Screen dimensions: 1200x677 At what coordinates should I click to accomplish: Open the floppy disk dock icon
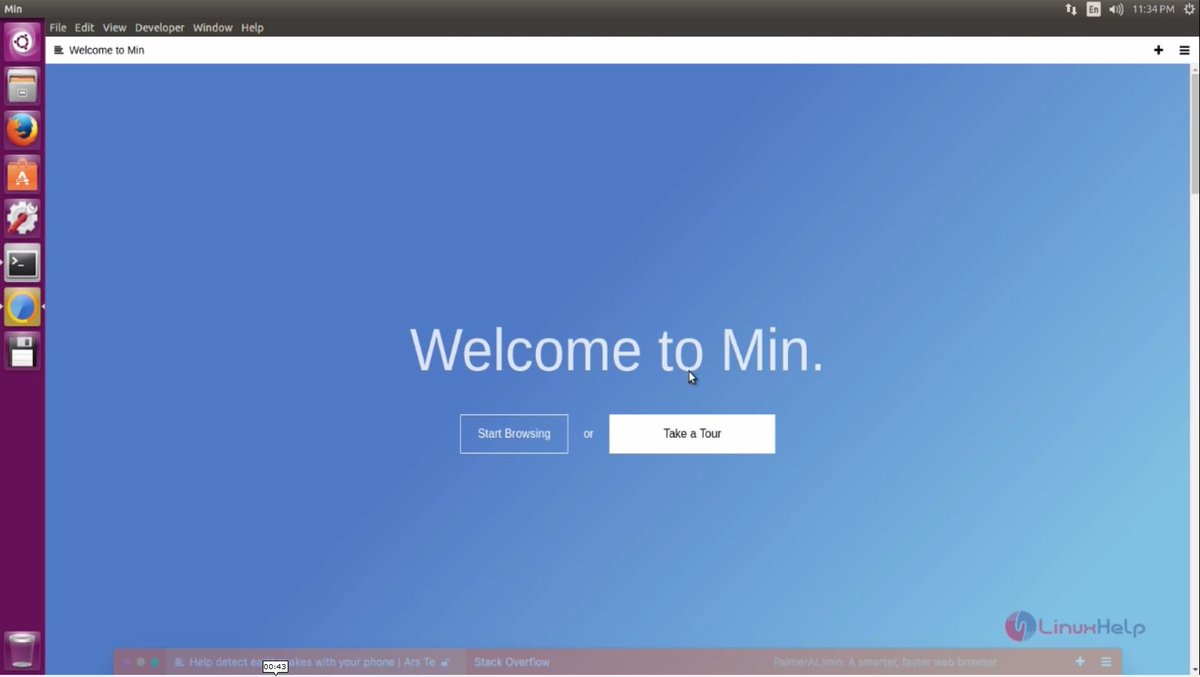(22, 351)
